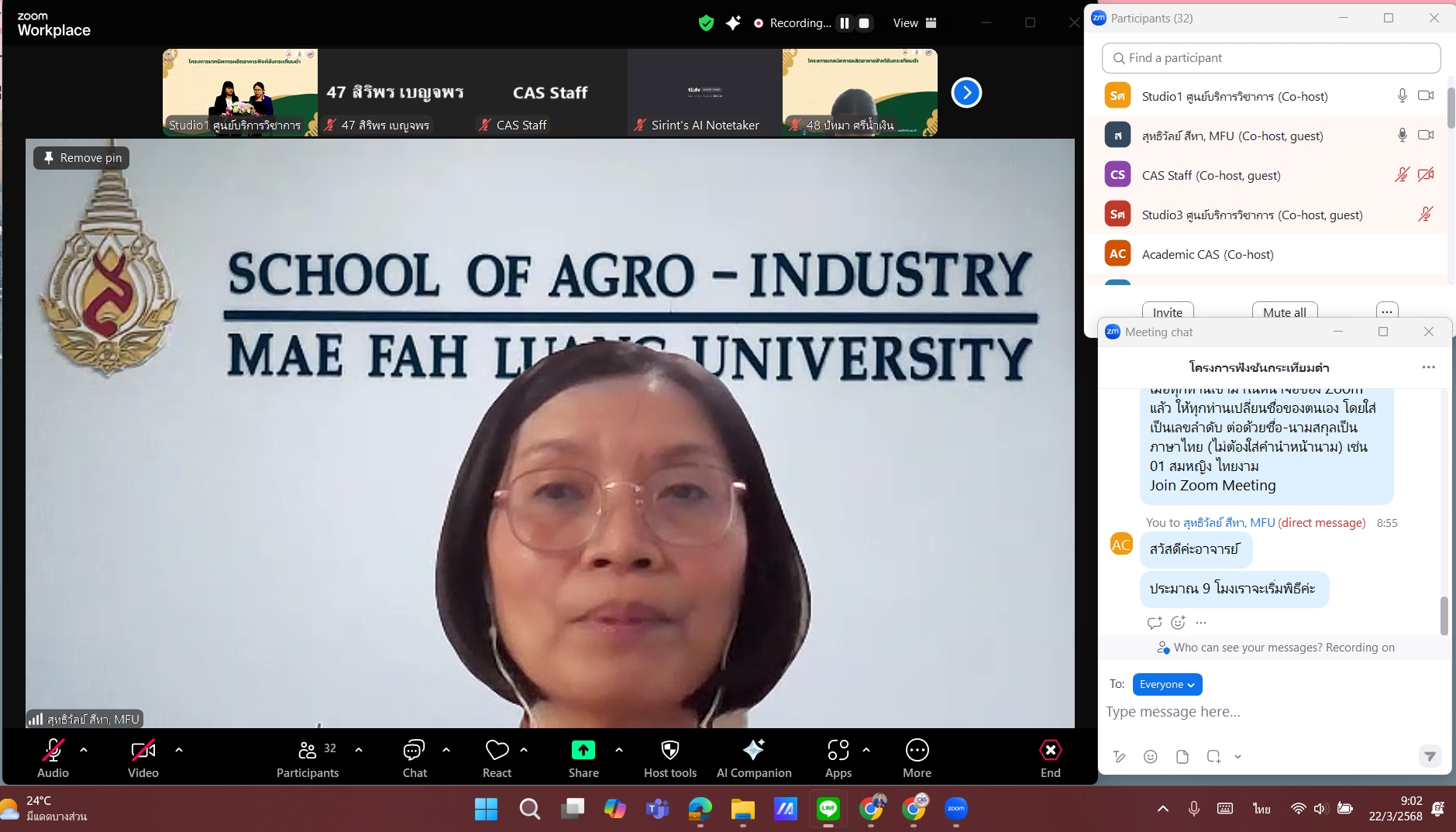
Task: Click the Mute all button
Action: 1285,311
